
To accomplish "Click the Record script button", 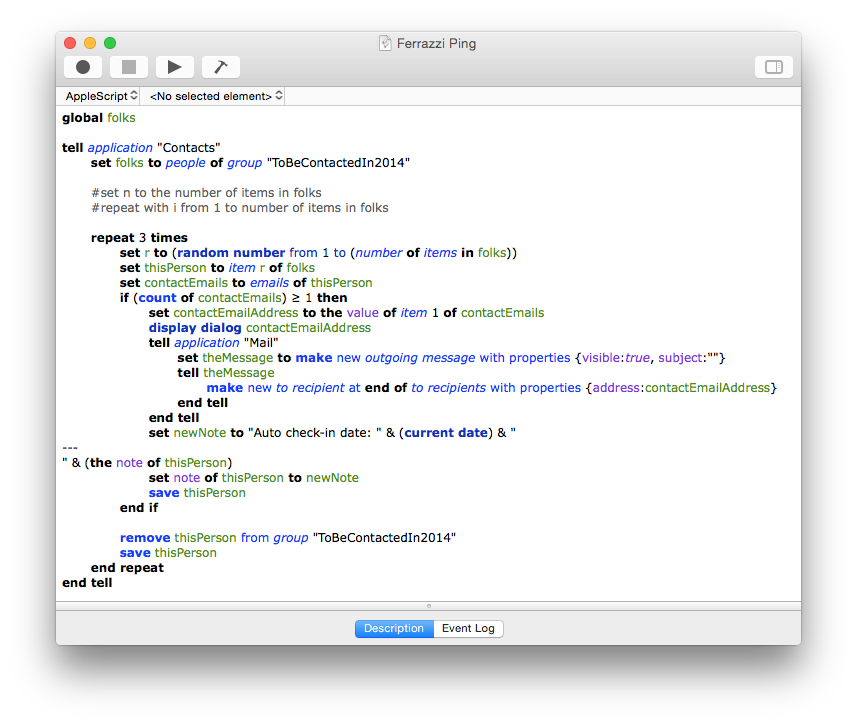I will pos(83,67).
